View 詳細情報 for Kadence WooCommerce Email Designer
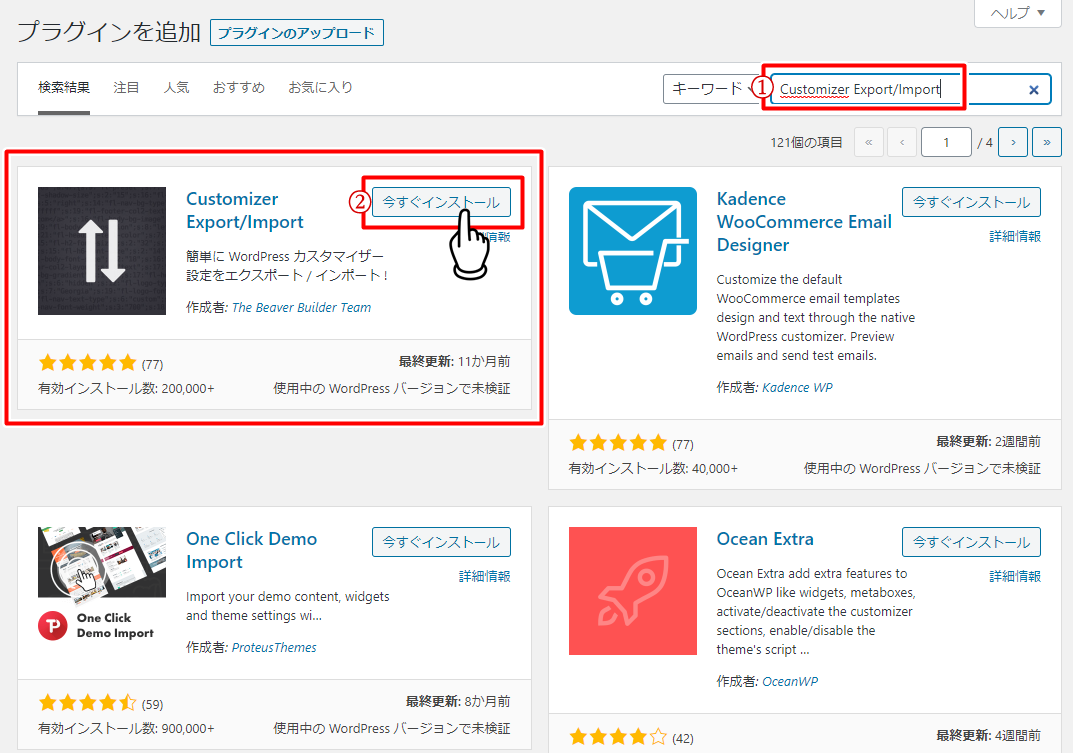The height and width of the screenshot is (753, 1073). click(1015, 236)
